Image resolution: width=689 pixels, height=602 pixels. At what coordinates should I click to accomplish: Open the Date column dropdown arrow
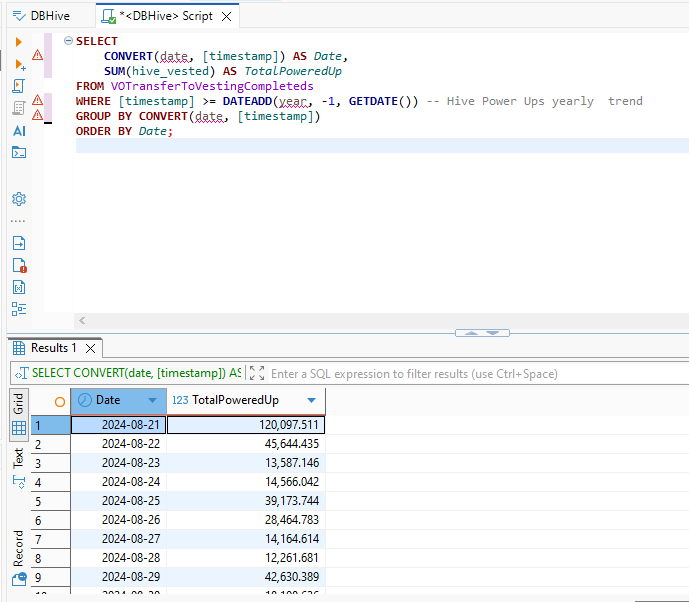152,400
